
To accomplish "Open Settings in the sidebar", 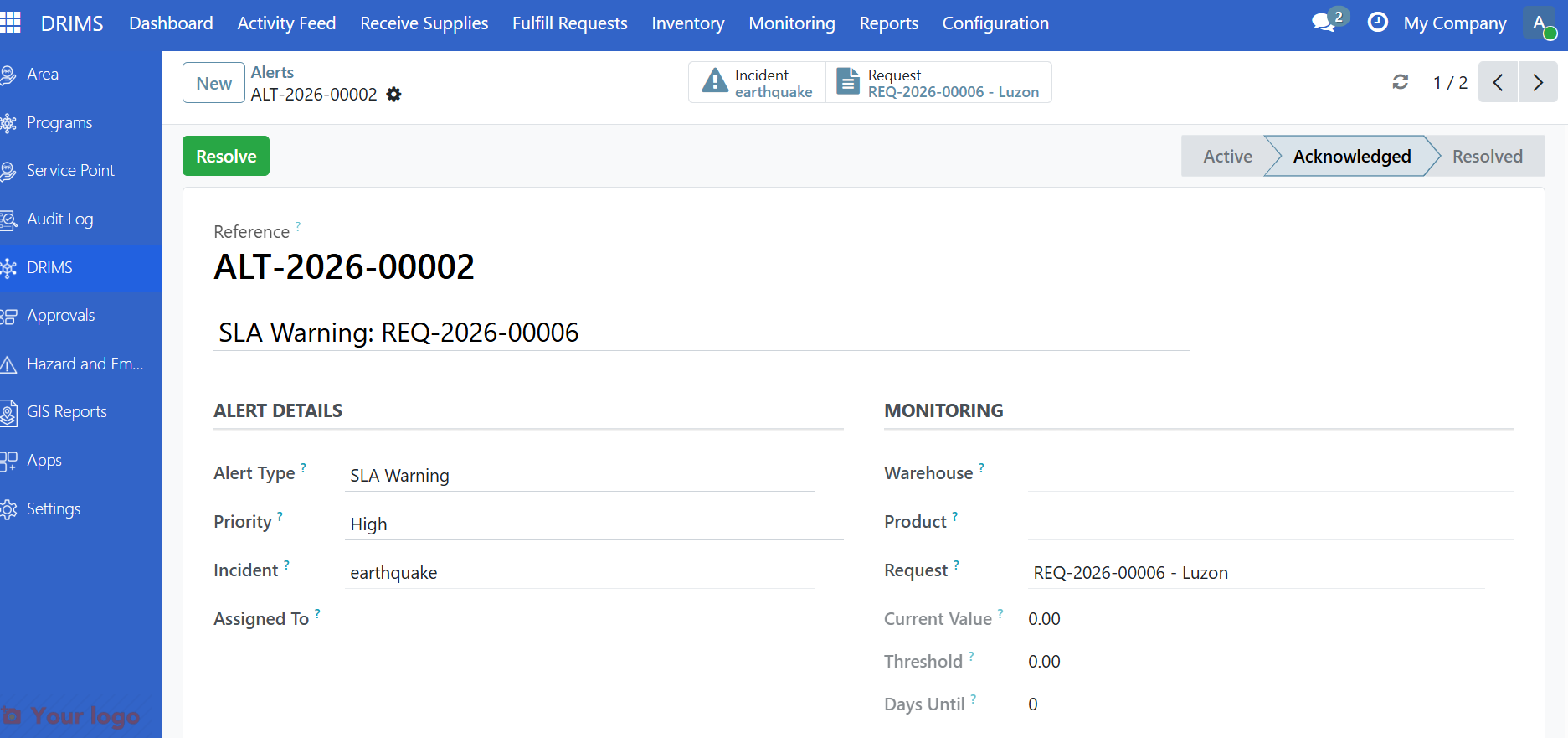I will tap(81, 509).
